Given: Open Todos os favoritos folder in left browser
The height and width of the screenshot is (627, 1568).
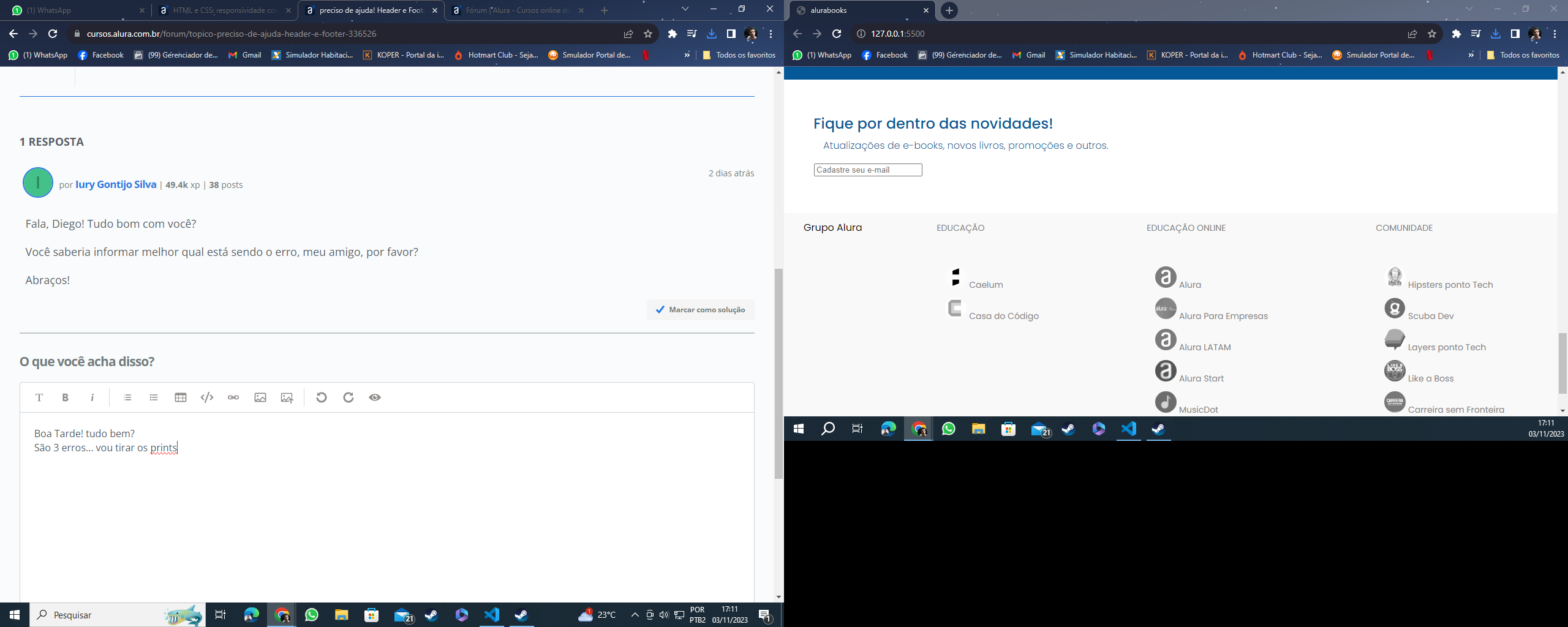Looking at the screenshot, I should pos(739,55).
